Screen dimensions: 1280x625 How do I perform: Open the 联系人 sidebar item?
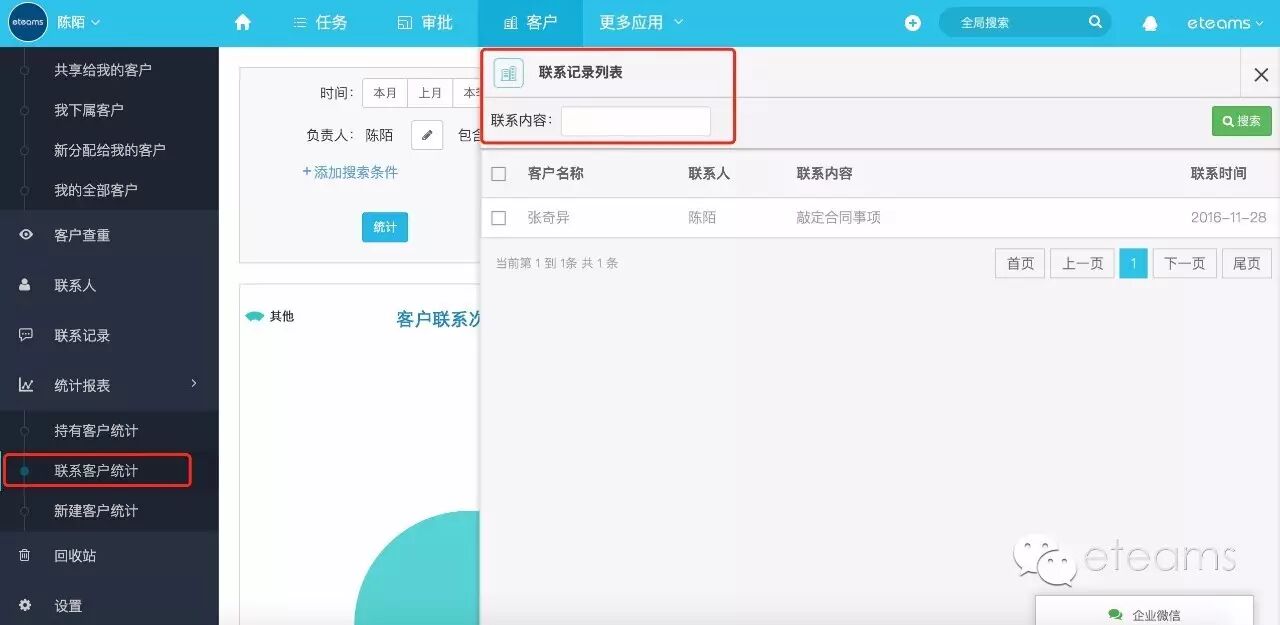pyautogui.click(x=75, y=285)
